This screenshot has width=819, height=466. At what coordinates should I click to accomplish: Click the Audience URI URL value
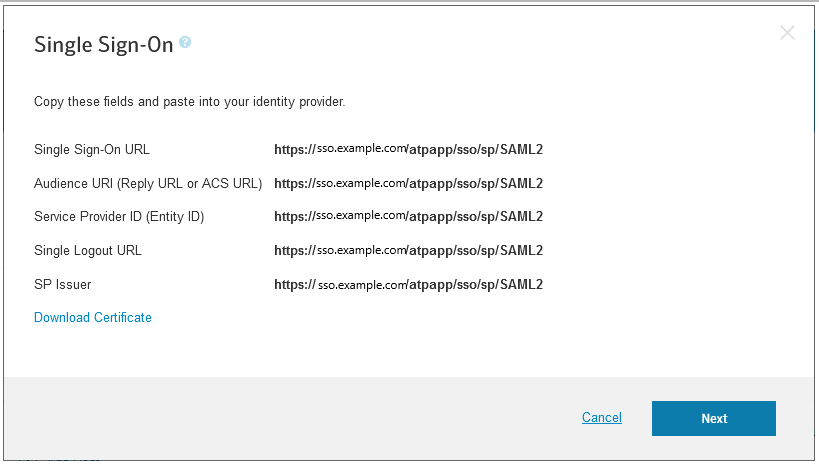pyautogui.click(x=408, y=184)
